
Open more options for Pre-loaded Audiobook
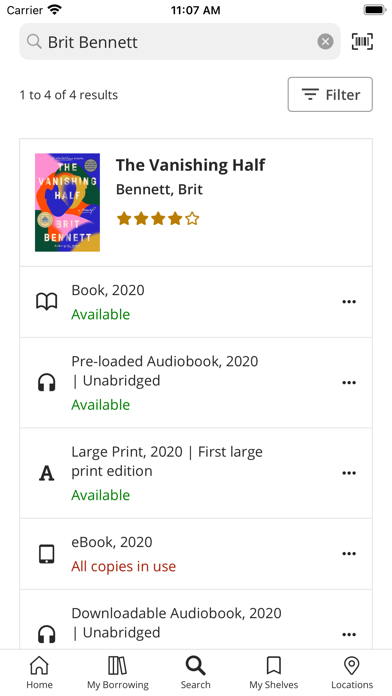pyautogui.click(x=349, y=383)
